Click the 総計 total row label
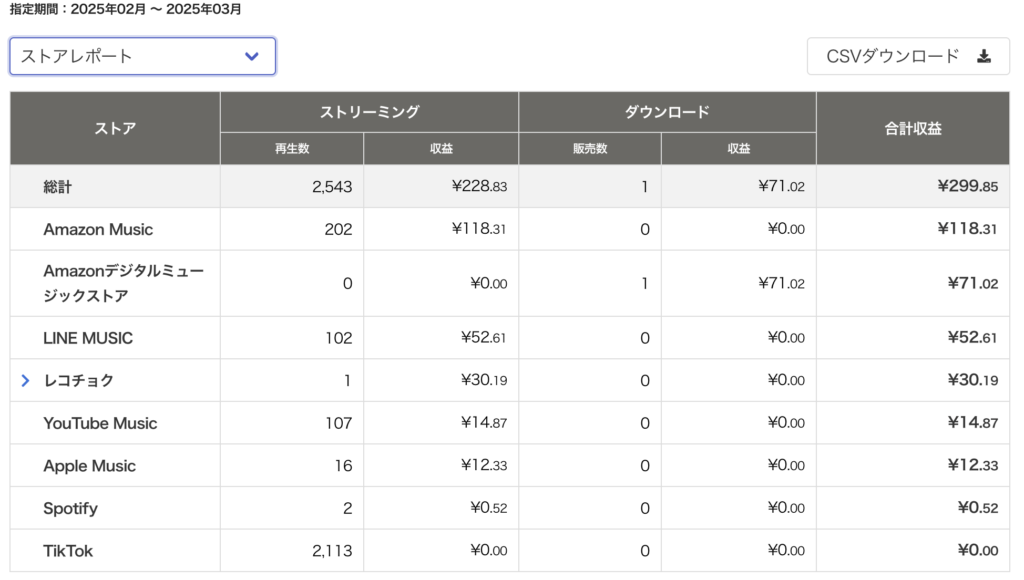The image size is (1024, 580). (x=57, y=187)
